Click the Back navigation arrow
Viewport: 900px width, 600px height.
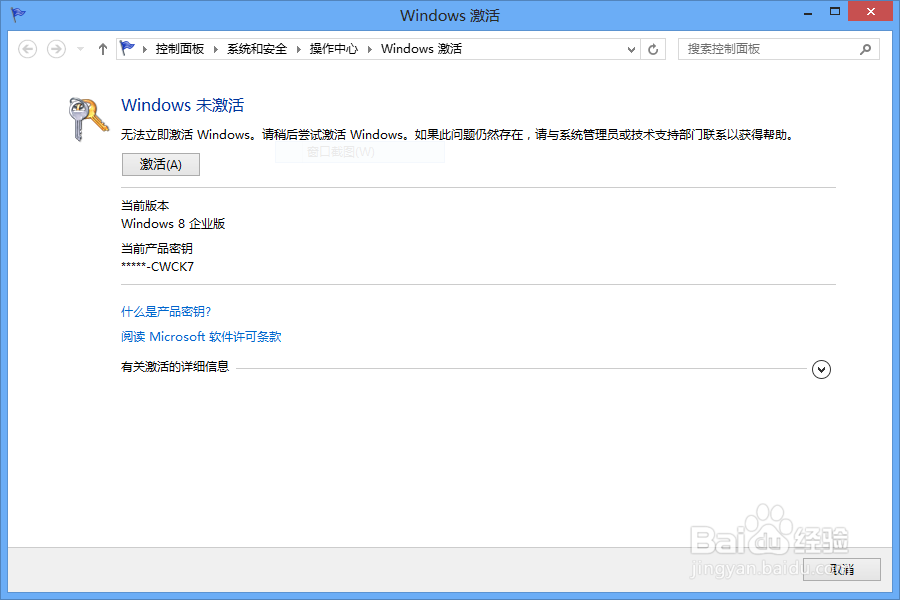(x=28, y=49)
